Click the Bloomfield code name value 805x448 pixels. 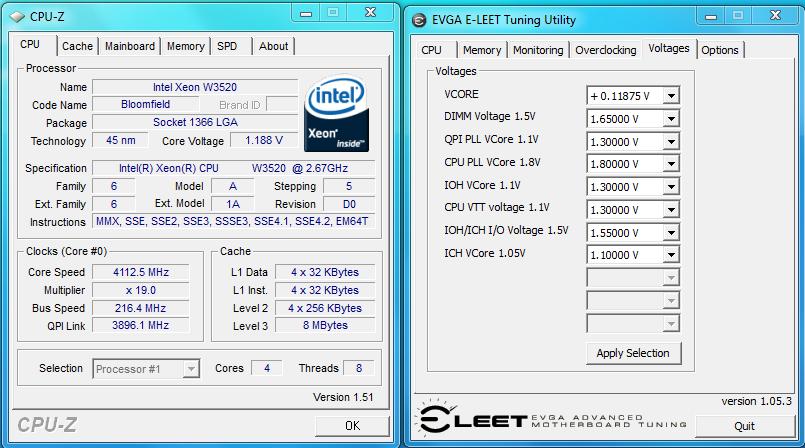(x=145, y=104)
